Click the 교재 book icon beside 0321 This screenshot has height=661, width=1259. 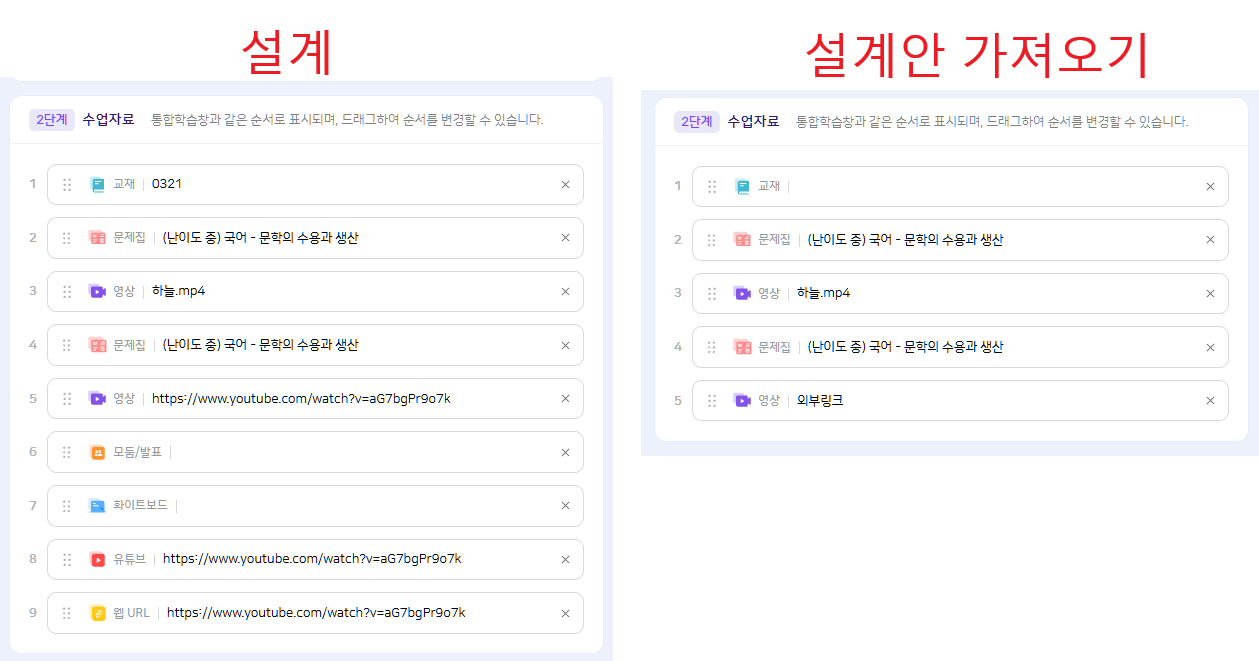click(x=97, y=184)
